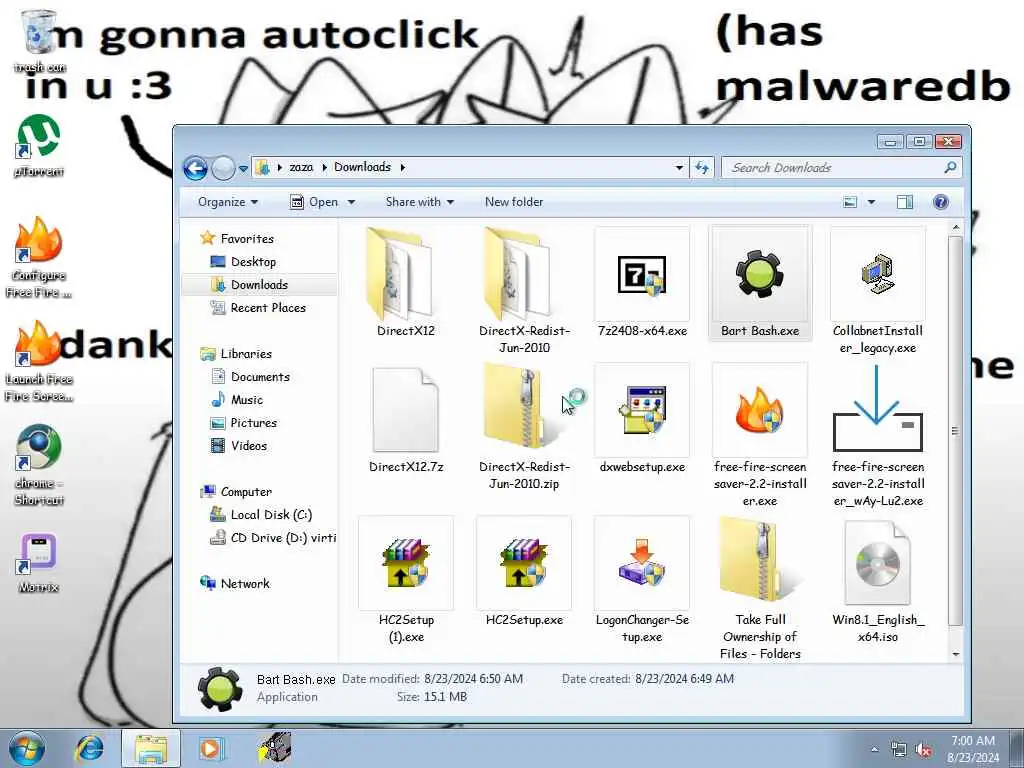The height and width of the screenshot is (768, 1024).
Task: Open Windows Media Player from taskbar
Action: [210, 748]
